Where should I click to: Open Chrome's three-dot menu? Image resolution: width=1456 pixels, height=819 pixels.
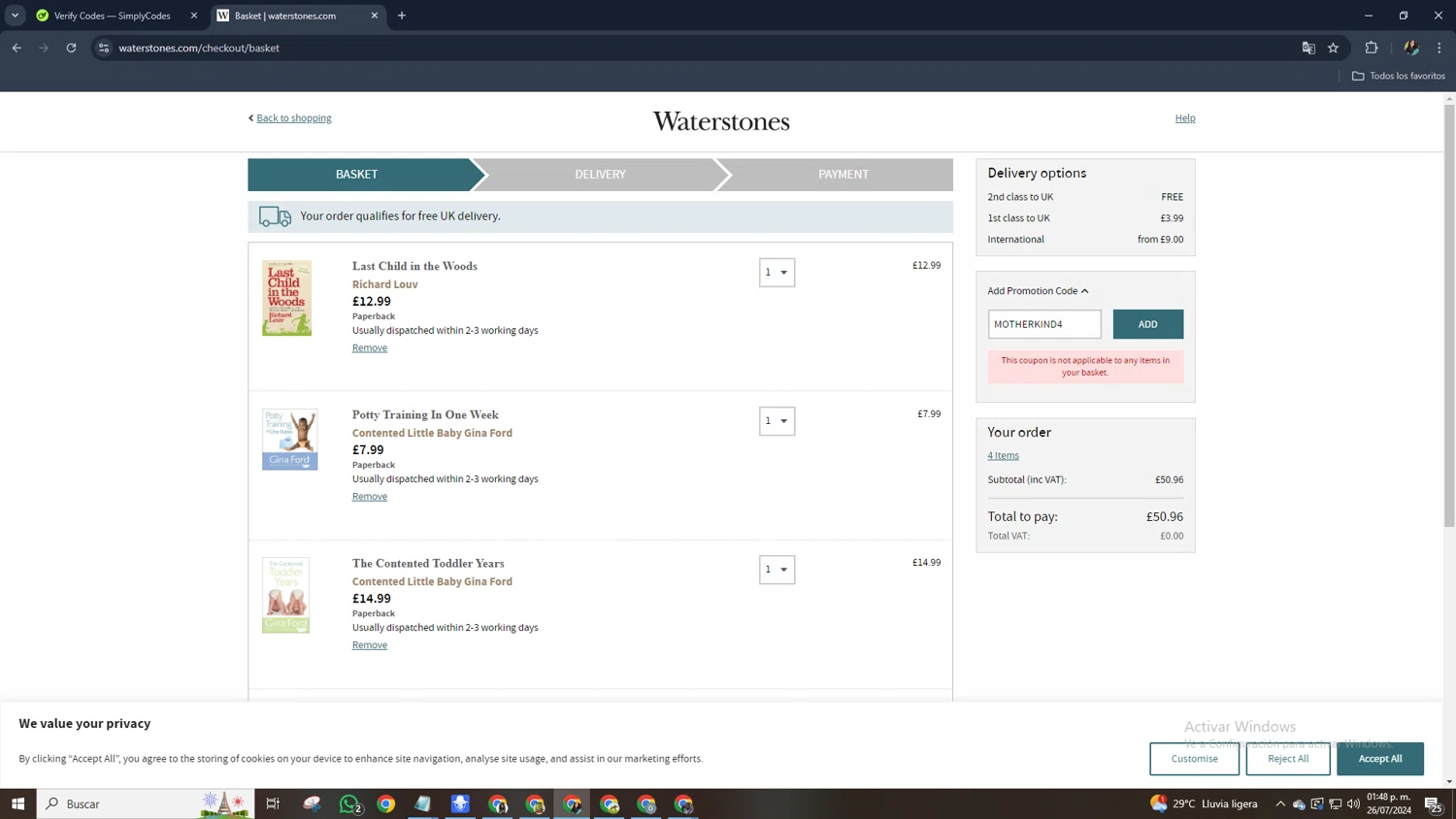[1439, 48]
